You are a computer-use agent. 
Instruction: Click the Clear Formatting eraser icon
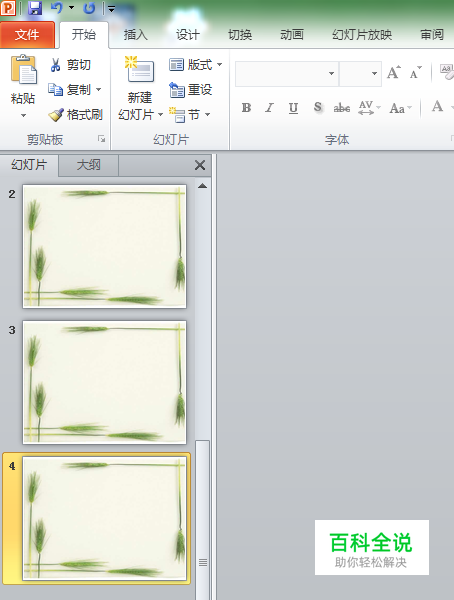click(446, 72)
